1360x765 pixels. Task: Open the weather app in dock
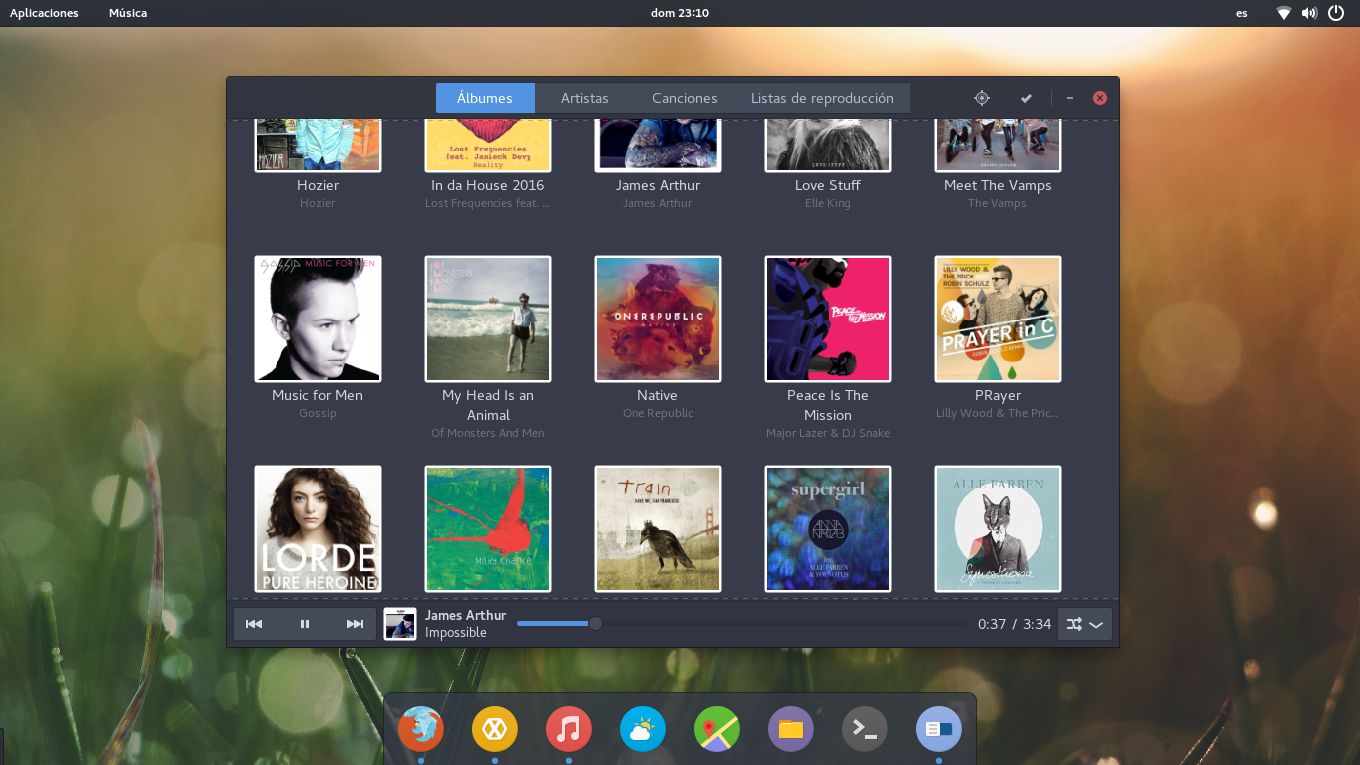[x=643, y=729]
